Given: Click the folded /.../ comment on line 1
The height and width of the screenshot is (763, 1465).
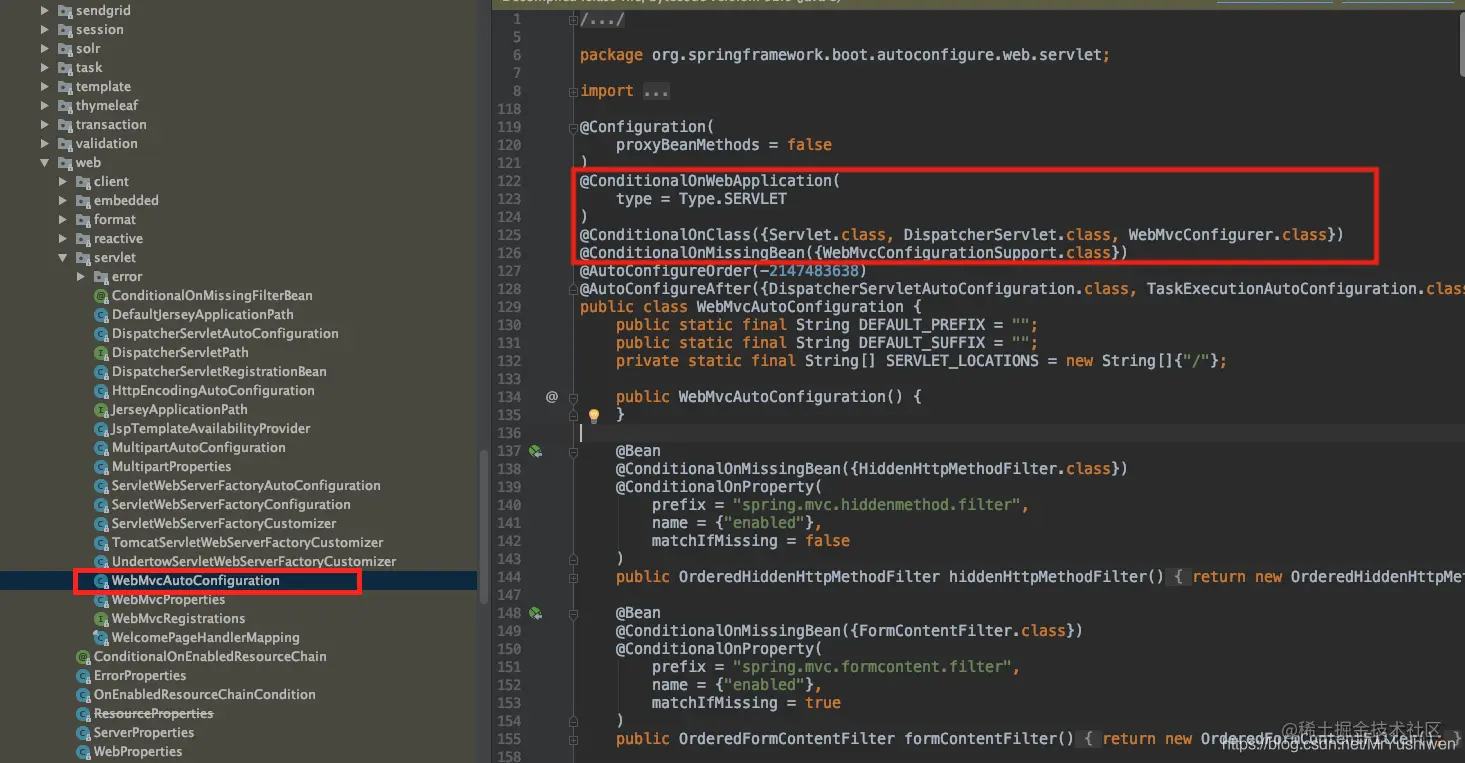Looking at the screenshot, I should click(x=603, y=19).
